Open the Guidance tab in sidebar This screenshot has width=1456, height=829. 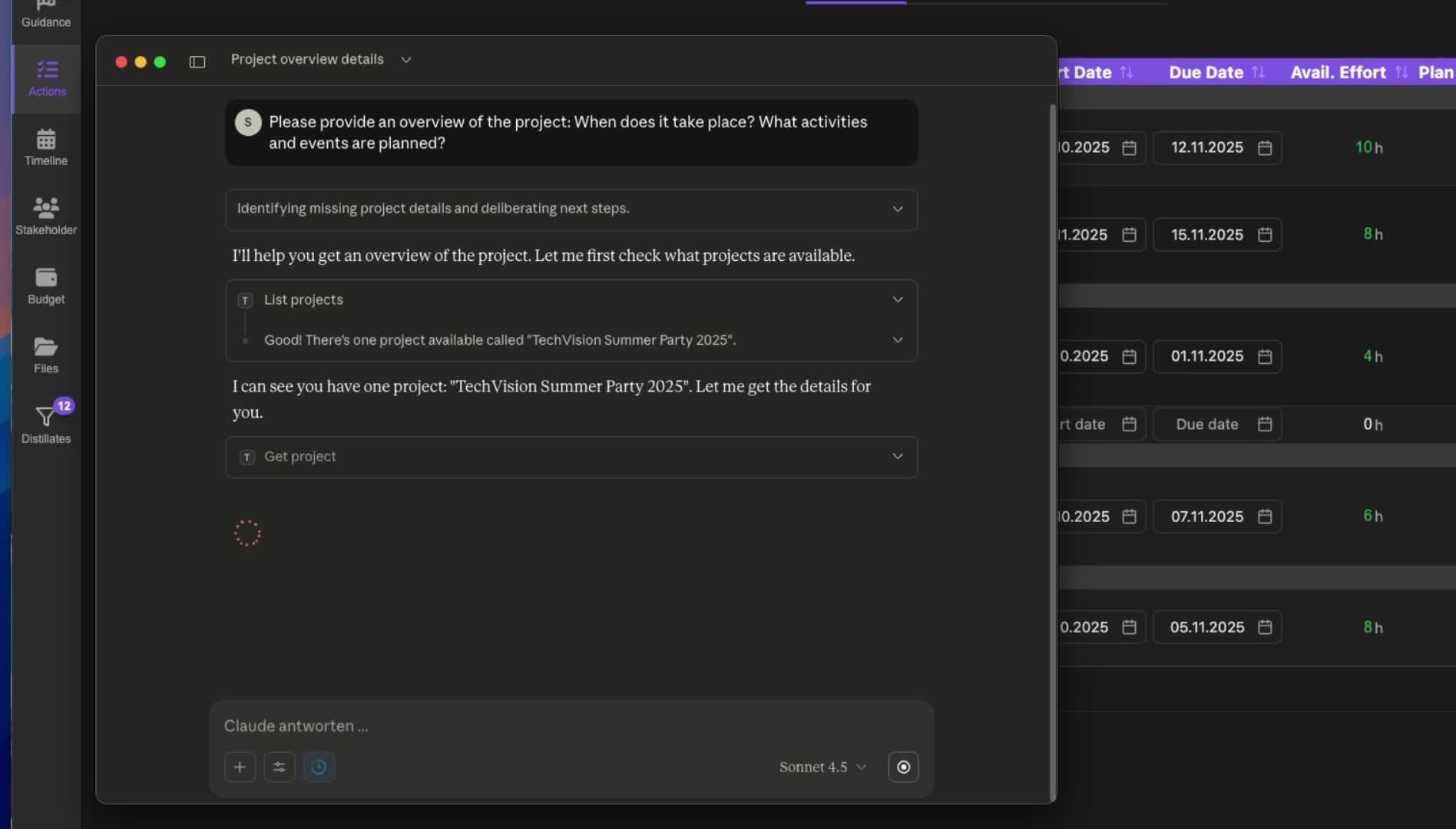46,15
